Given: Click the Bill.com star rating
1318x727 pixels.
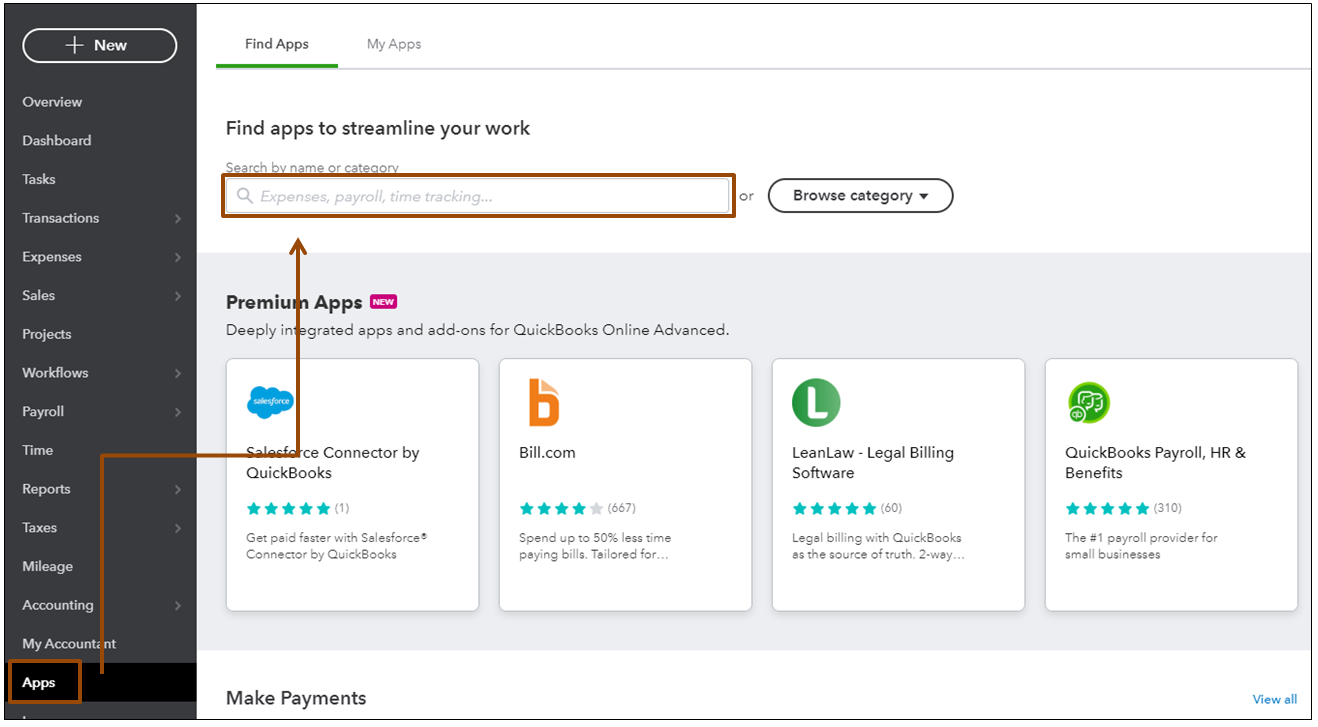Looking at the screenshot, I should click(562, 508).
